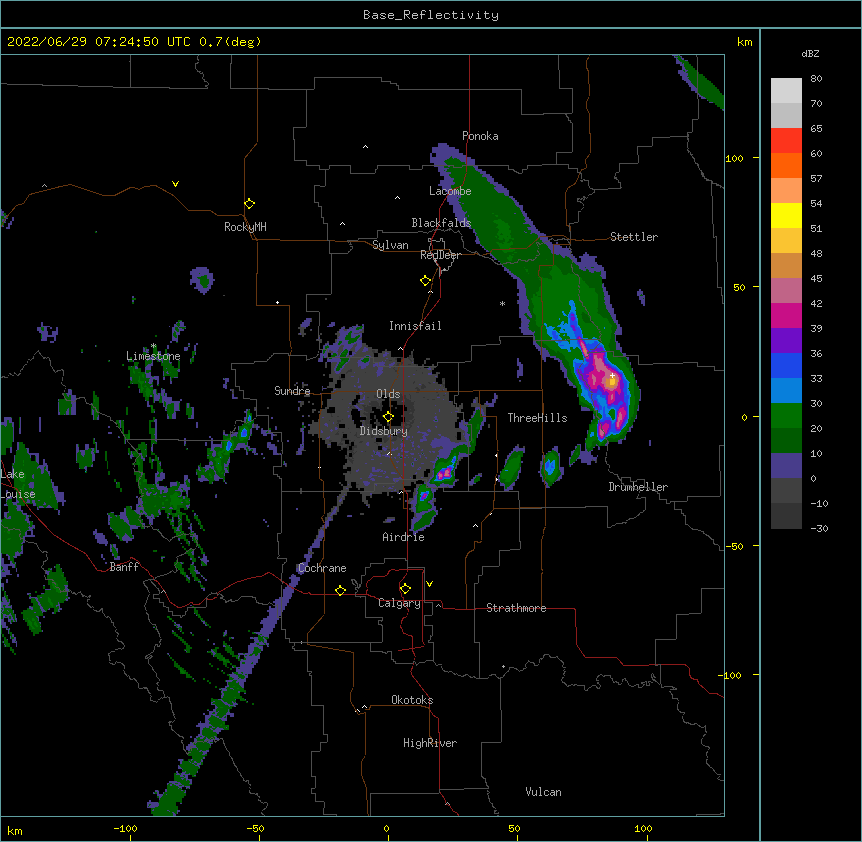This screenshot has height=842, width=862.
Task: Select the white asterisk above Limestone
Action: pos(153,346)
